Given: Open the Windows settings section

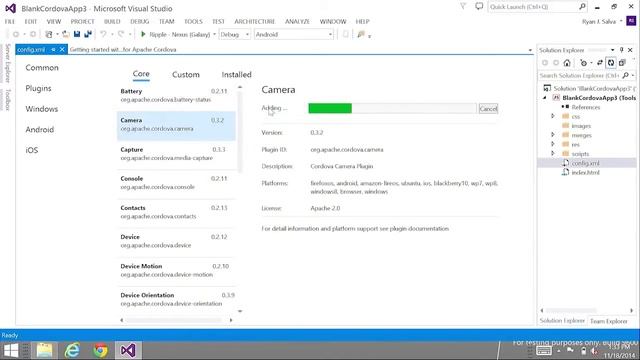Looking at the screenshot, I should 42,109.
